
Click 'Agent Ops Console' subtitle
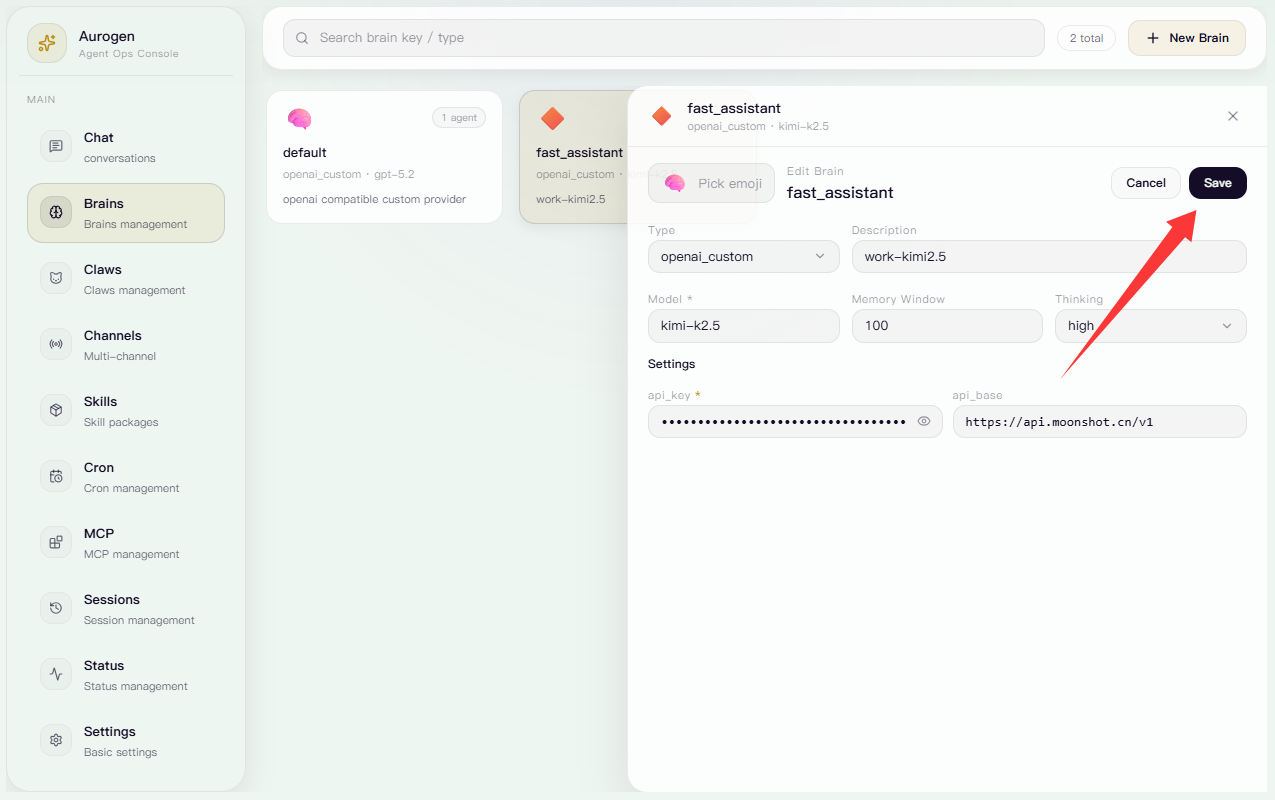point(129,54)
